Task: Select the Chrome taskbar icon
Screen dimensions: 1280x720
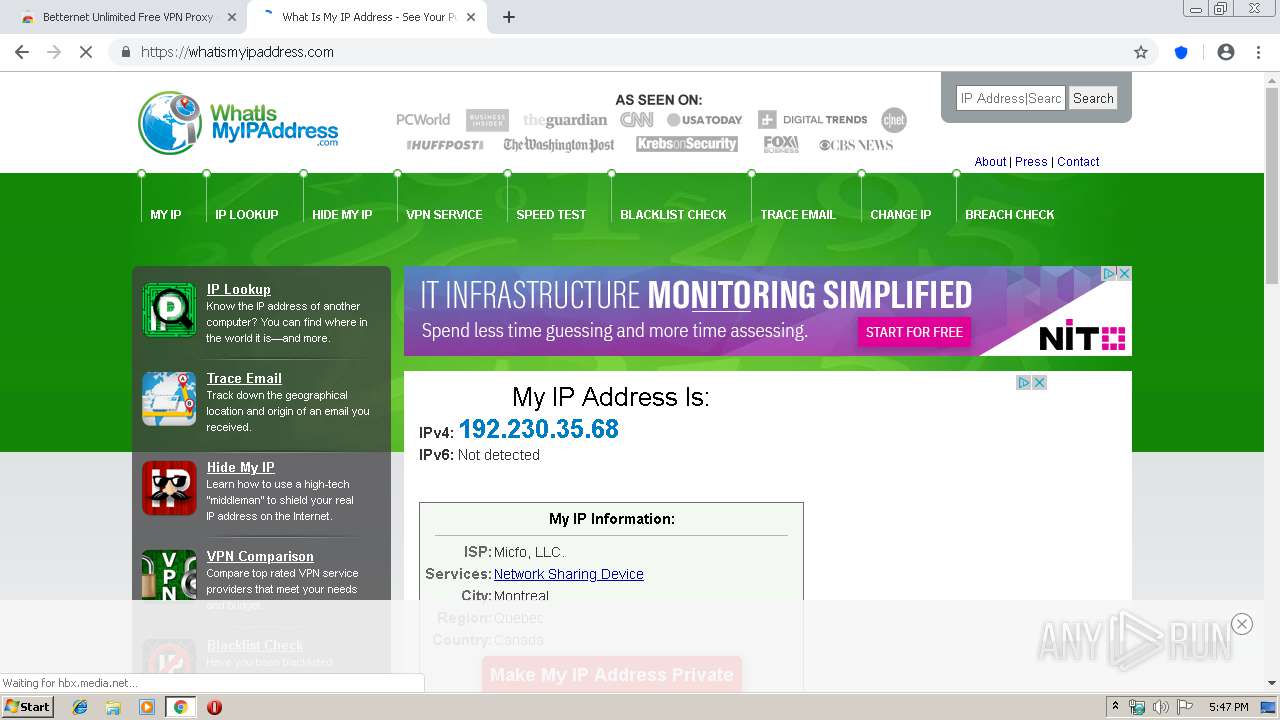Action: tap(181, 707)
